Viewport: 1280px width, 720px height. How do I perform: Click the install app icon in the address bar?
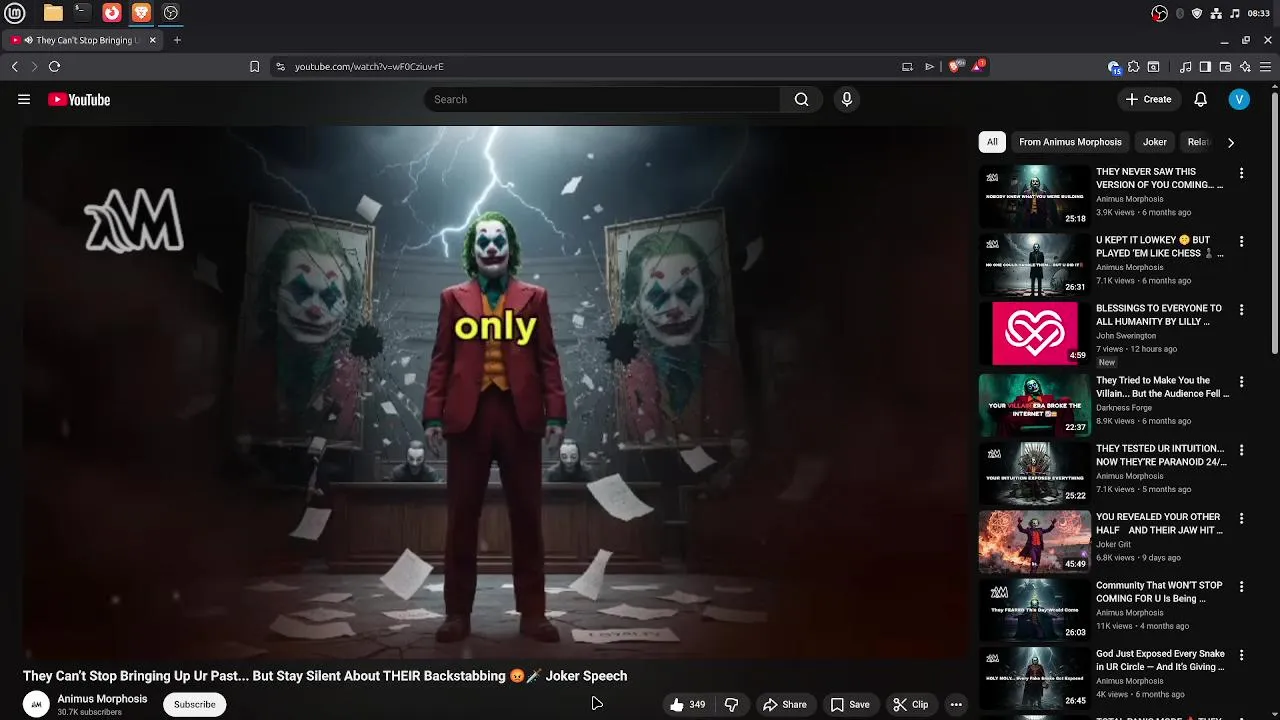[x=907, y=67]
